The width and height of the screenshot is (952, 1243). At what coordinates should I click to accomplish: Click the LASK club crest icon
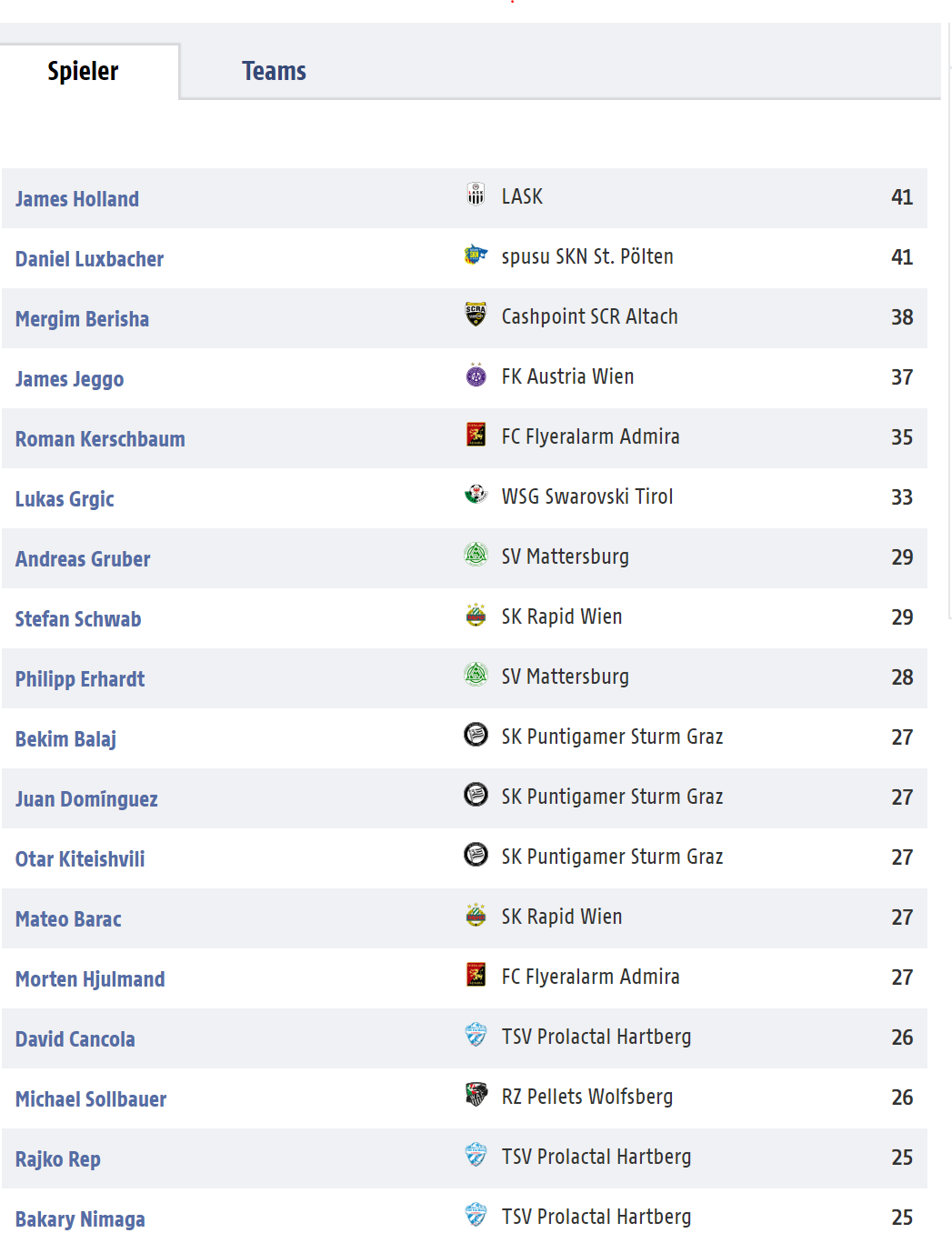(476, 195)
